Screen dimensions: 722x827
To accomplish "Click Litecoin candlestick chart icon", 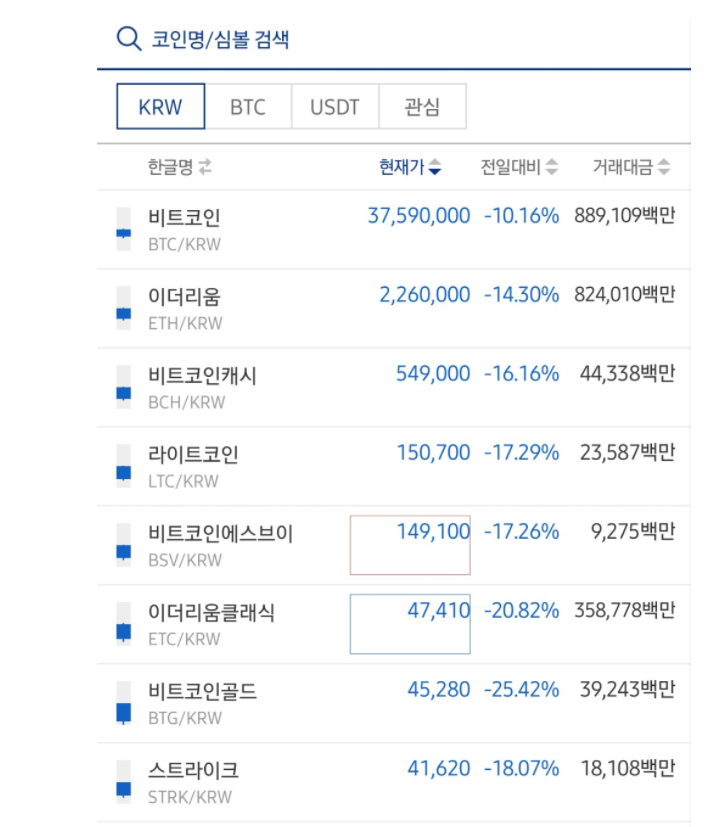I will [123, 466].
